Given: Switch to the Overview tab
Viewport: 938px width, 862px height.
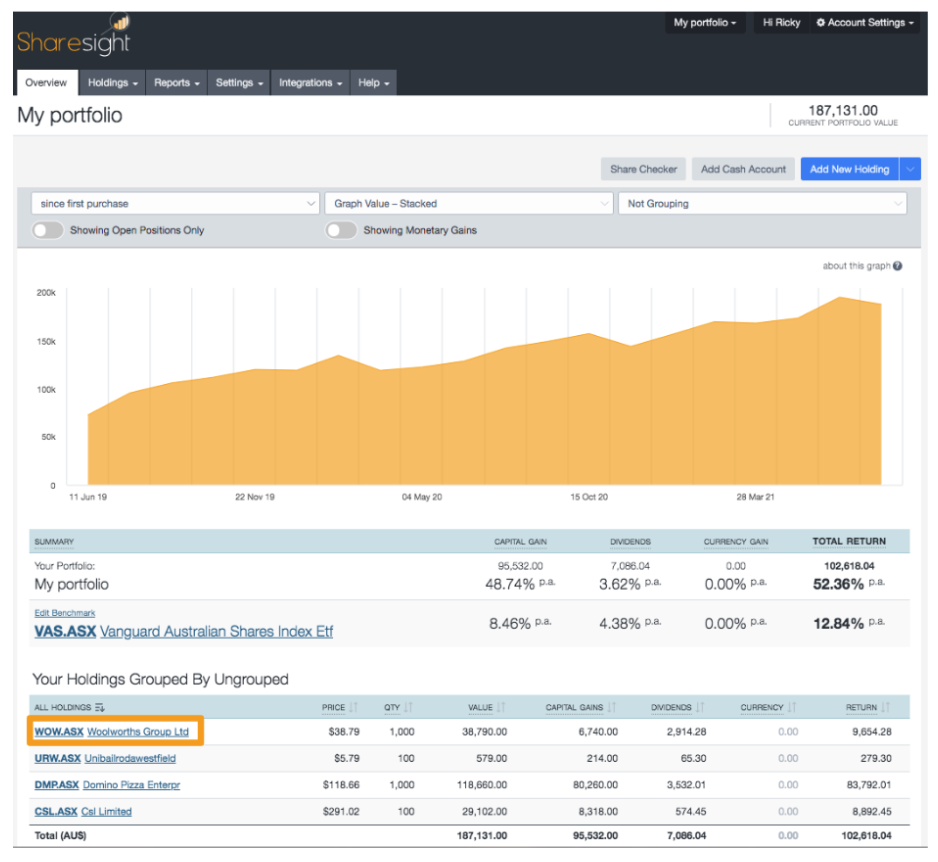Looking at the screenshot, I should pos(47,83).
